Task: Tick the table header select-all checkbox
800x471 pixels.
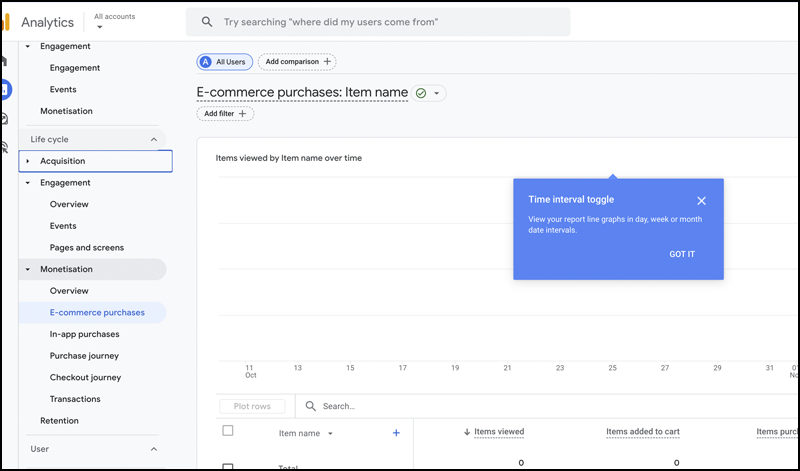Action: (x=228, y=431)
